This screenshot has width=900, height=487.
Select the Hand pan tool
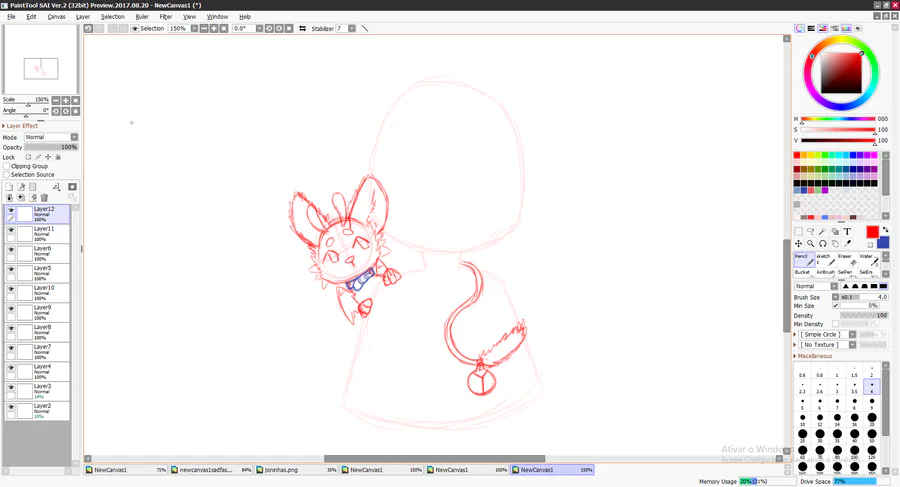835,244
